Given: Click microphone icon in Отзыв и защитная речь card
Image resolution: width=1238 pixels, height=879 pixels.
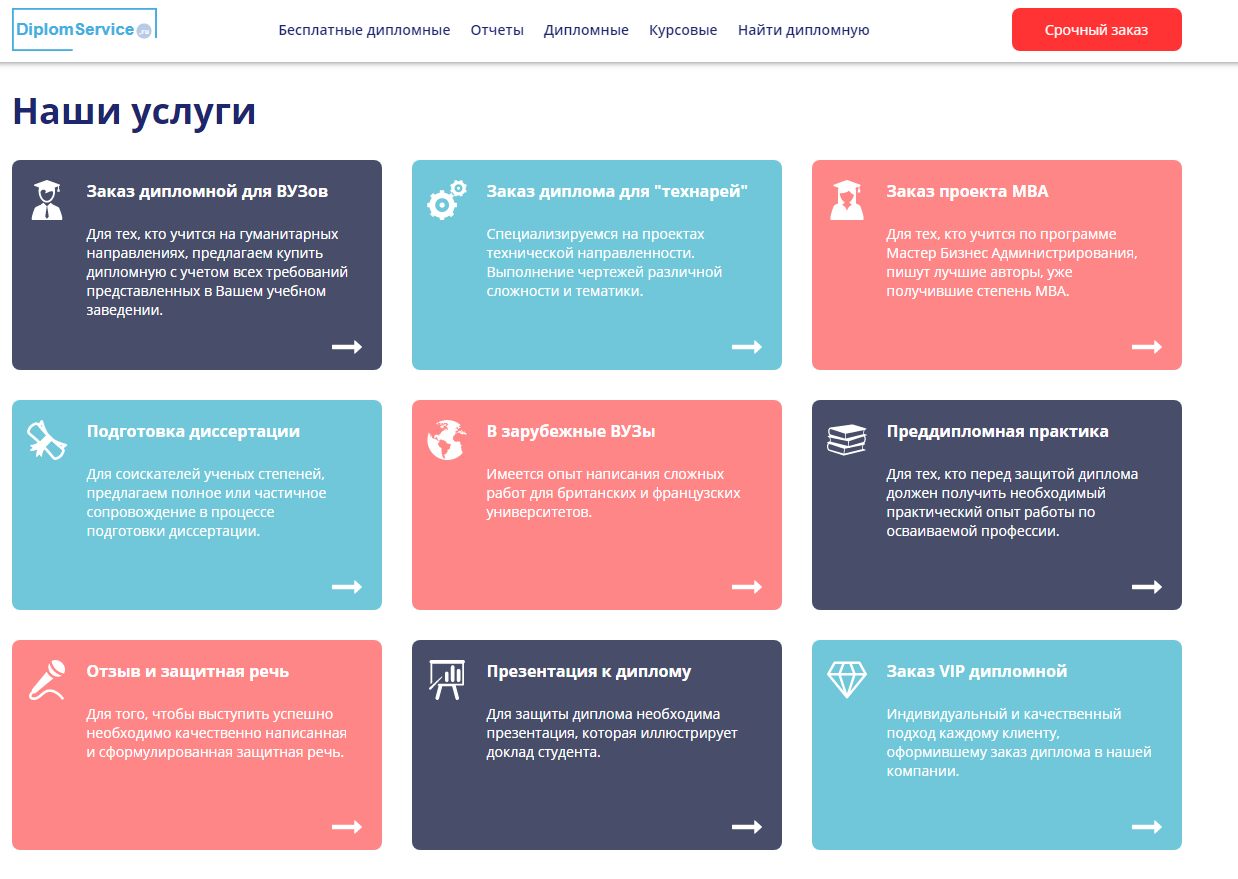Looking at the screenshot, I should tap(46, 680).
